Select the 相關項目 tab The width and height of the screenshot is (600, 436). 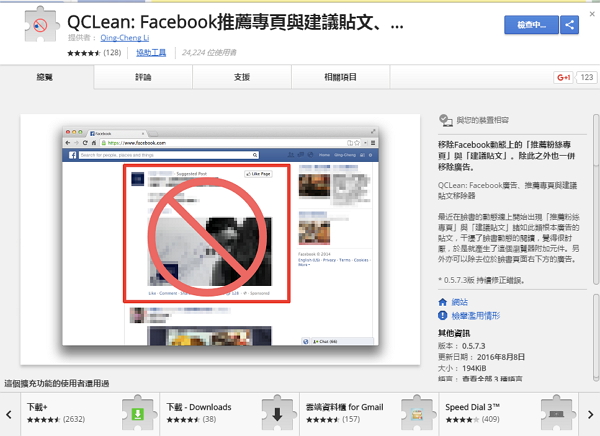point(340,77)
